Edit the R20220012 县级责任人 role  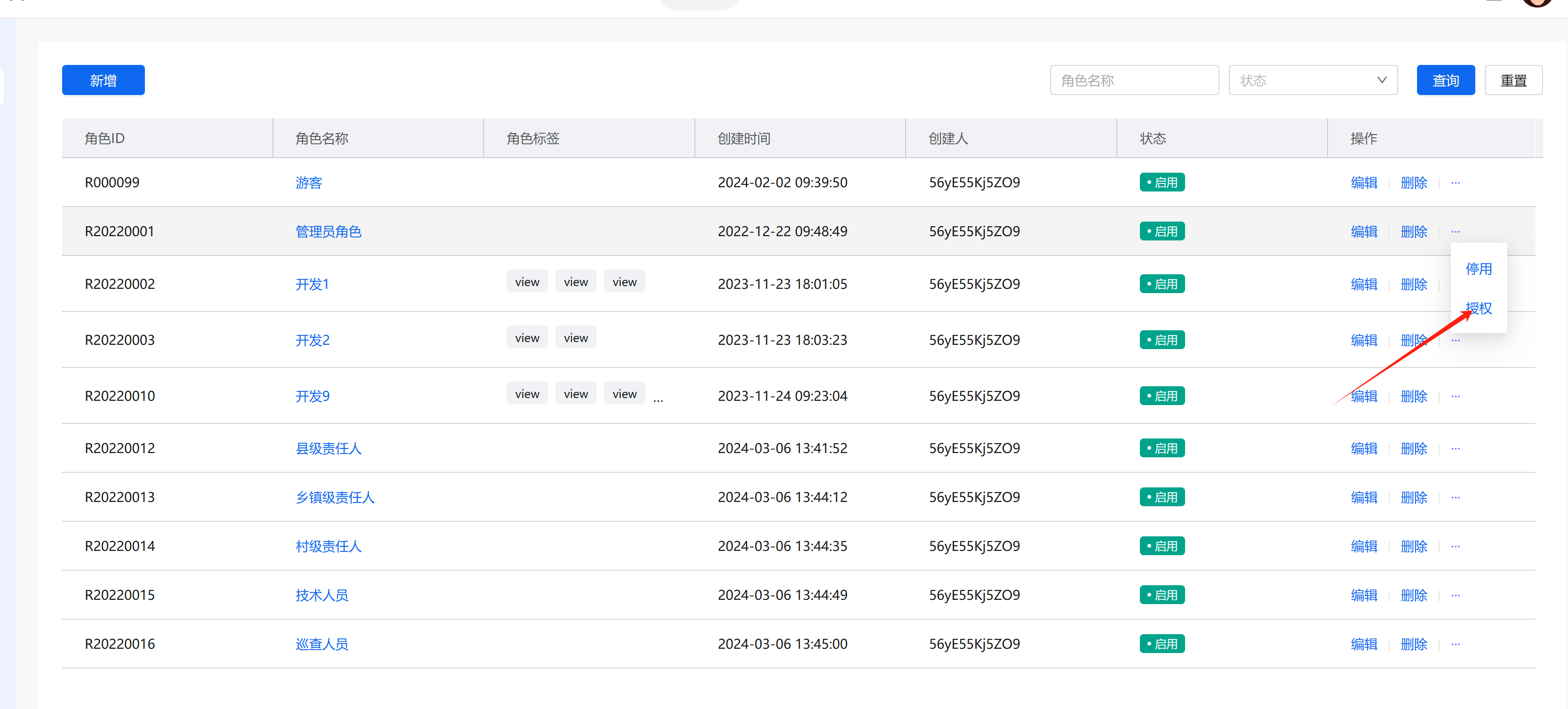1363,448
